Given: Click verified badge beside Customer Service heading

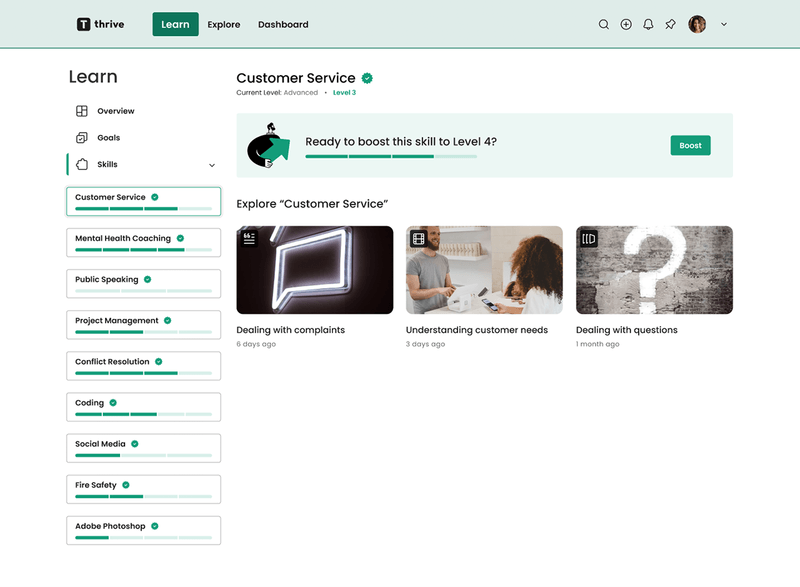Looking at the screenshot, I should coord(368,78).
